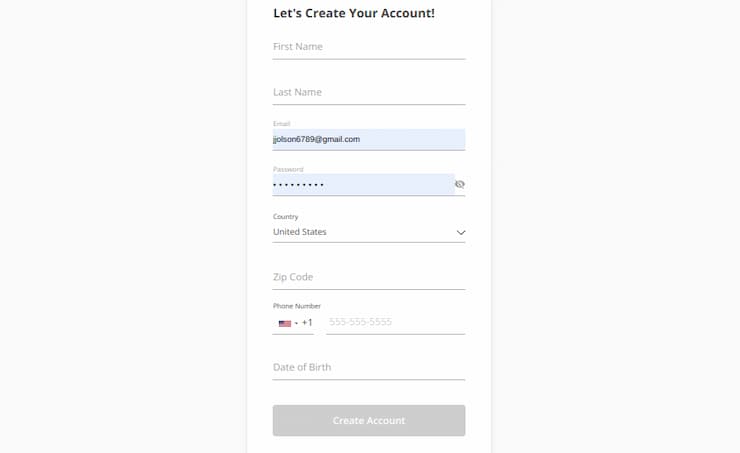
Task: Click the small Country label
Action: click(x=286, y=216)
